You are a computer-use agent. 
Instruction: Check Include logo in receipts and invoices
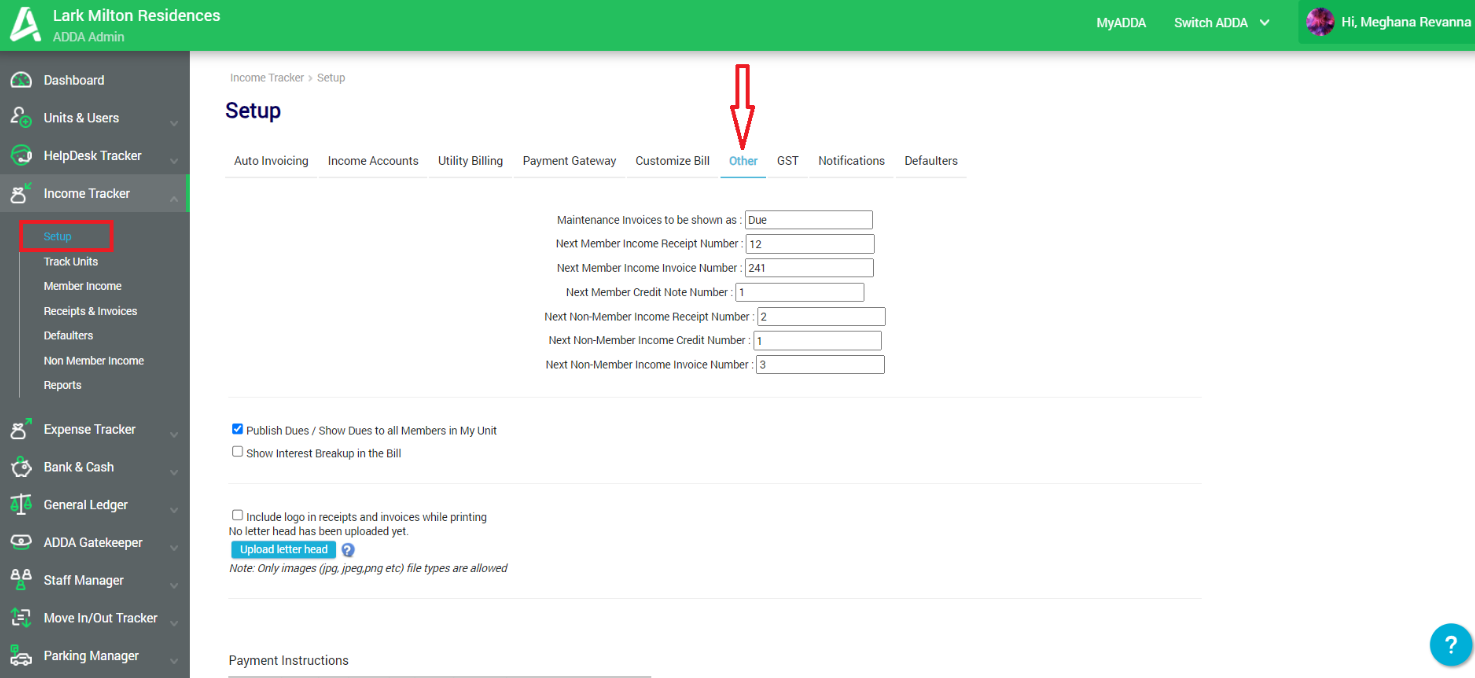pyautogui.click(x=238, y=516)
